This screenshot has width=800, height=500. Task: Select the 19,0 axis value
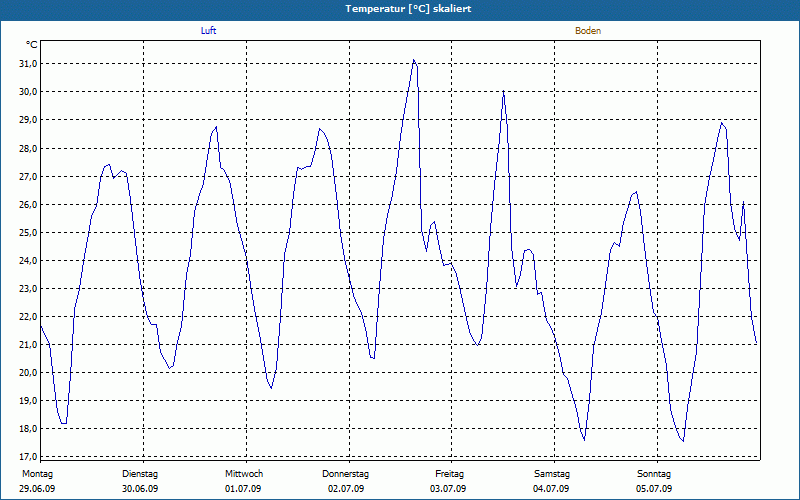point(28,401)
